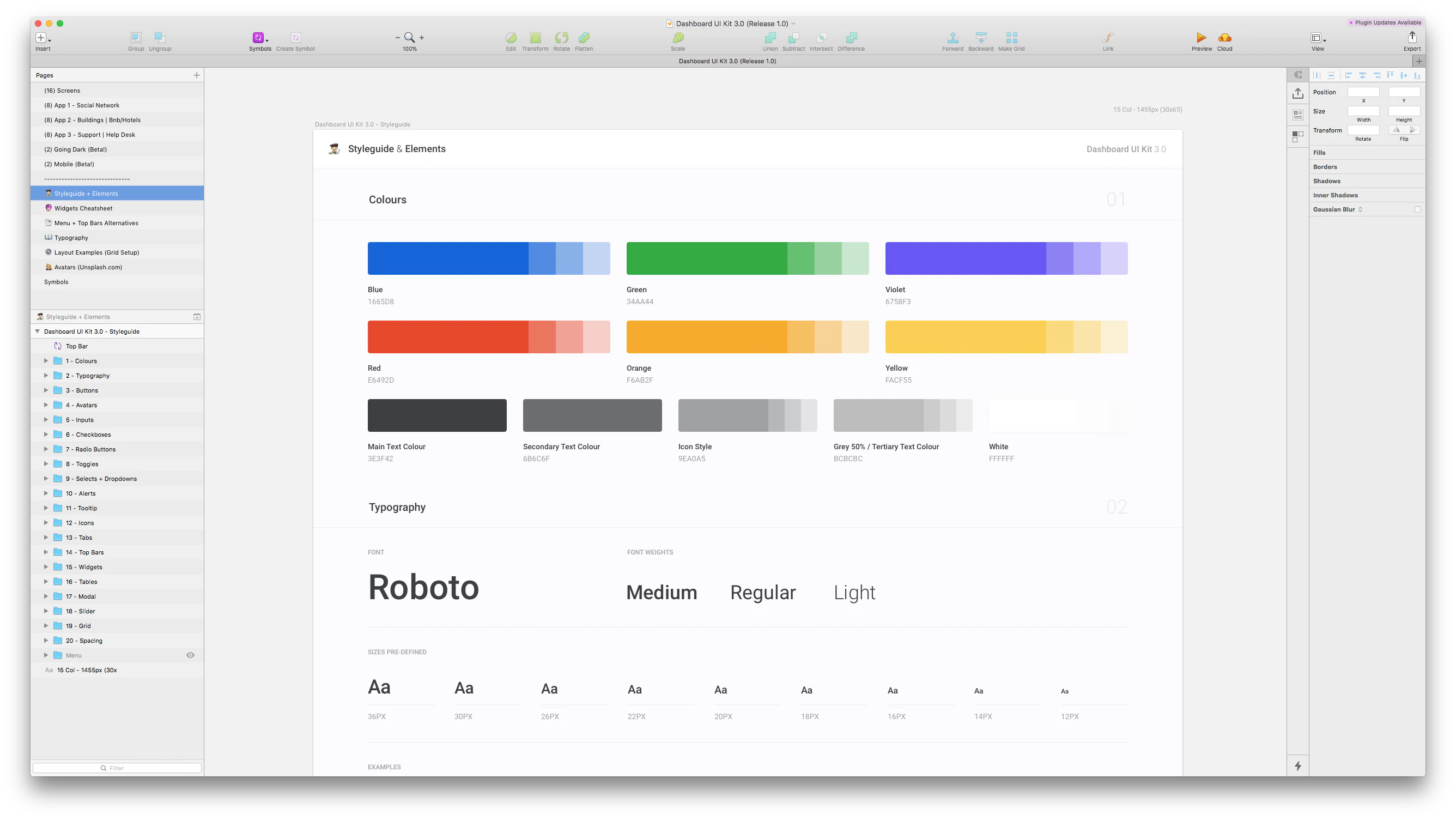This screenshot has width=1456, height=820.
Task: Click the Blue 1665D8 colour swatch
Action: pos(488,258)
